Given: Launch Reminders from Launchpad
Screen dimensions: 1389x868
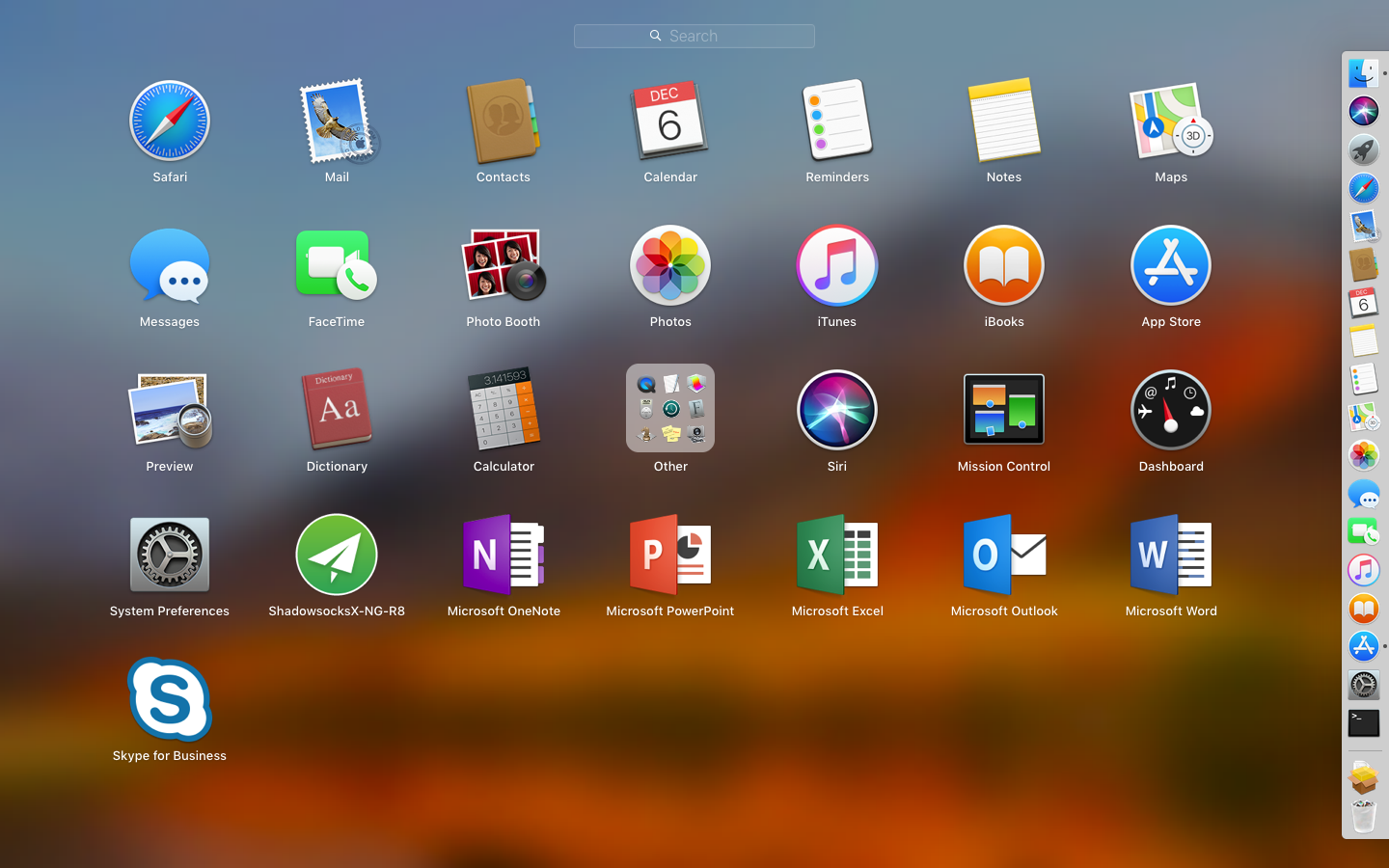Looking at the screenshot, I should pos(837,121).
